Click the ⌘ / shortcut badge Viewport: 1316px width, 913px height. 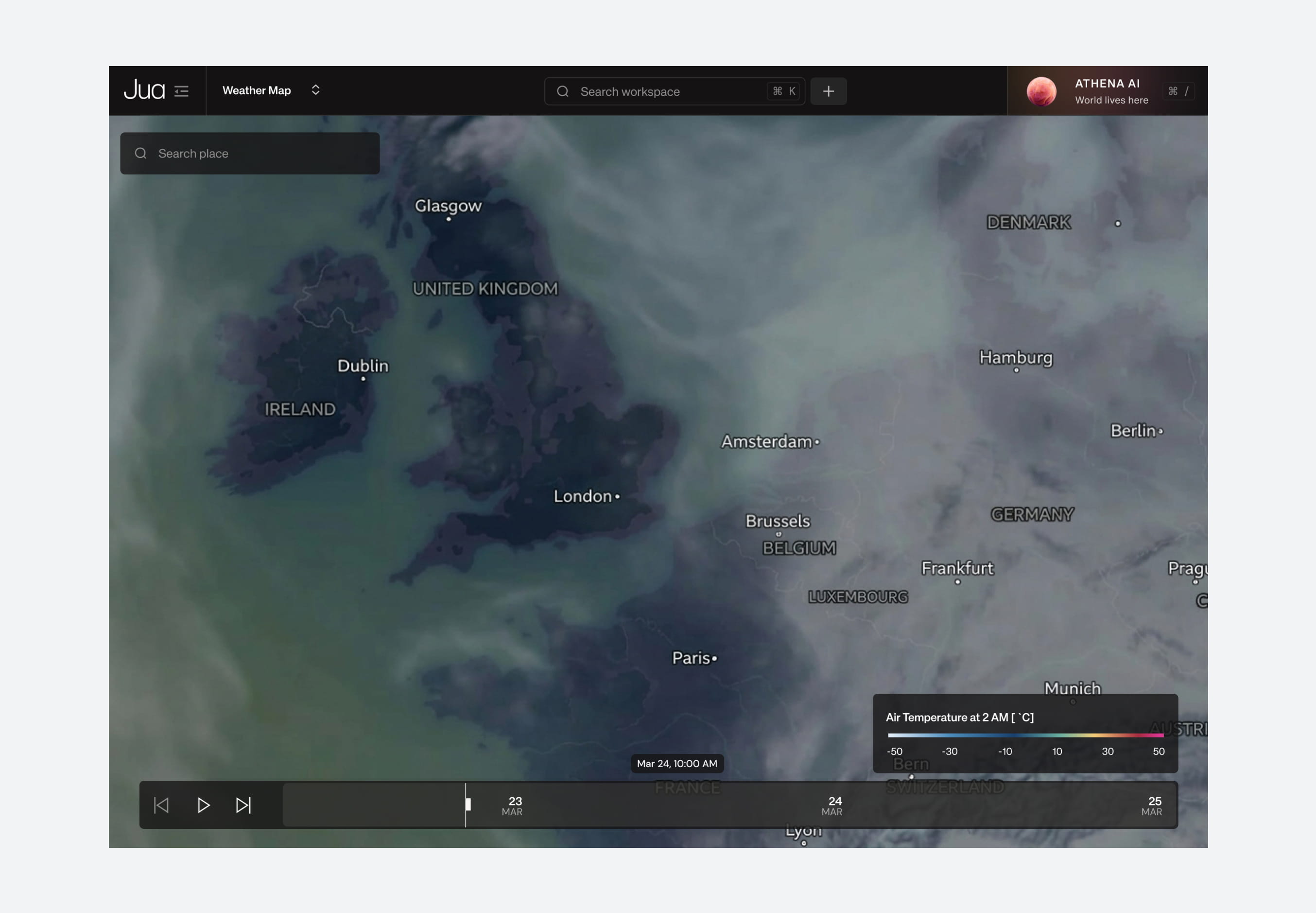(x=1179, y=91)
